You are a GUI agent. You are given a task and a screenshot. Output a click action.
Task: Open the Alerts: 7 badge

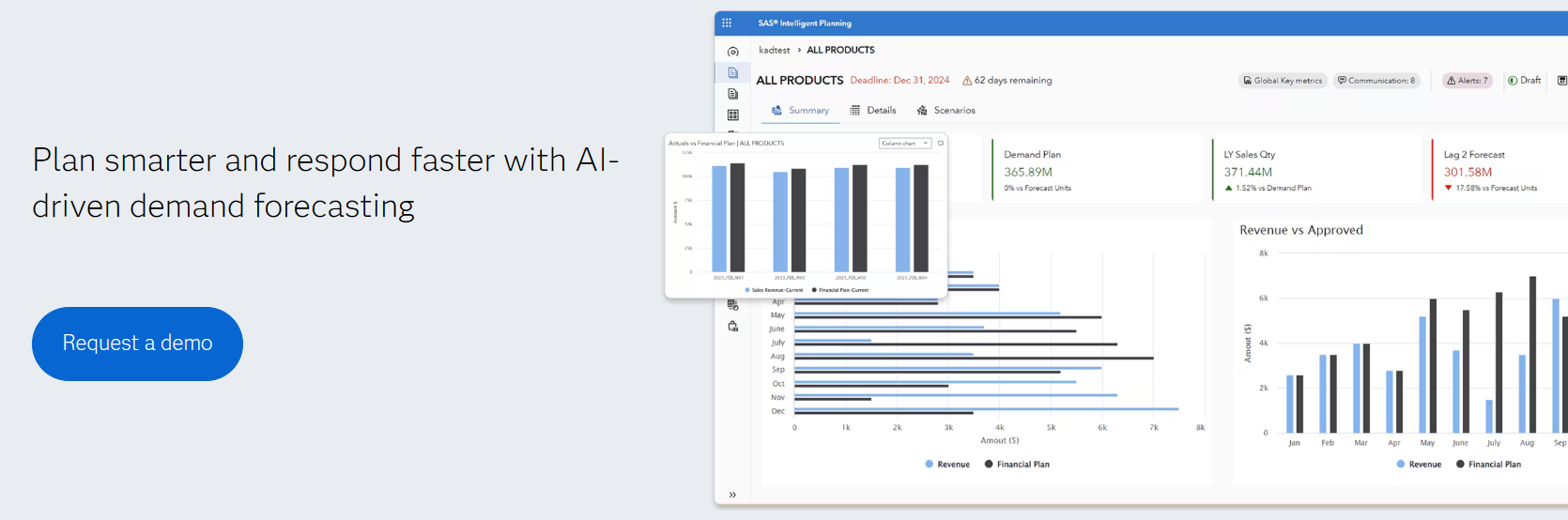(1467, 81)
